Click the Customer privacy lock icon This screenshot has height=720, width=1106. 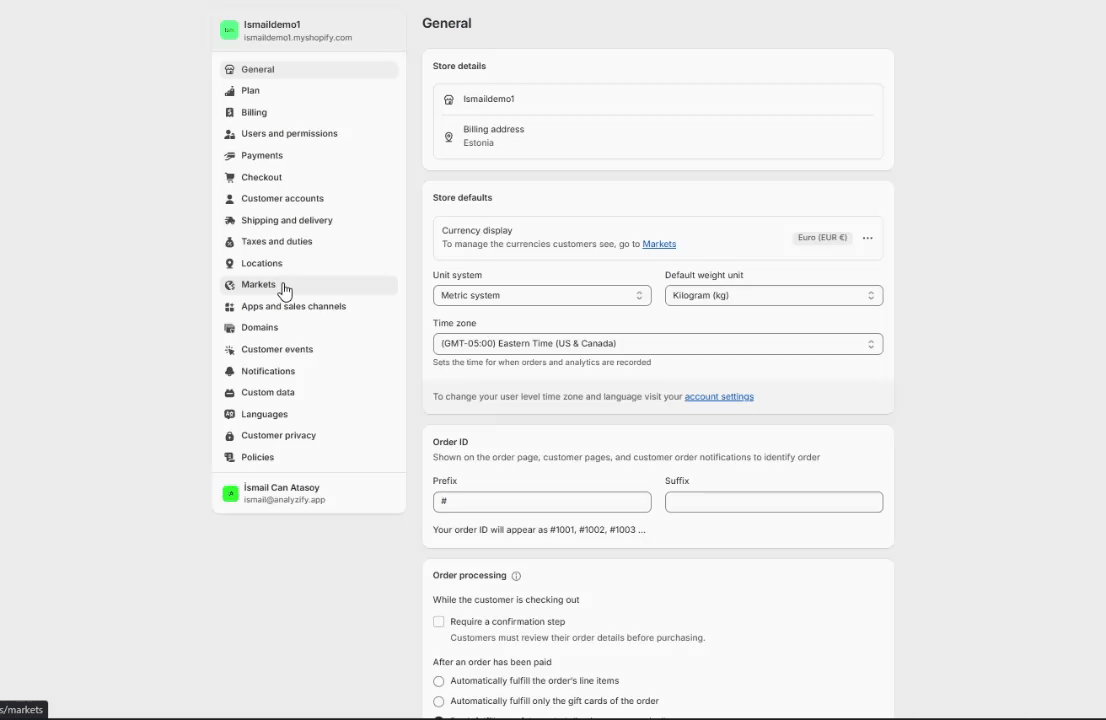pyautogui.click(x=229, y=436)
